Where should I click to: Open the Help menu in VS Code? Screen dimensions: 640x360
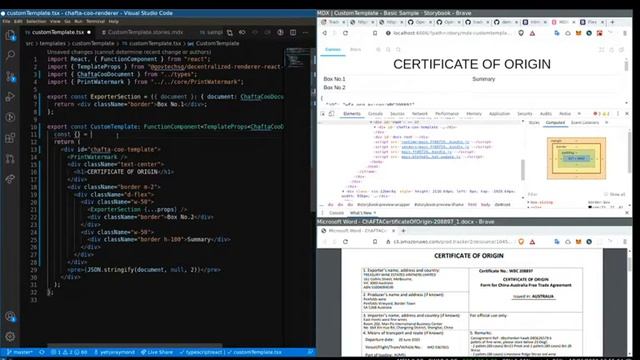pos(113,21)
